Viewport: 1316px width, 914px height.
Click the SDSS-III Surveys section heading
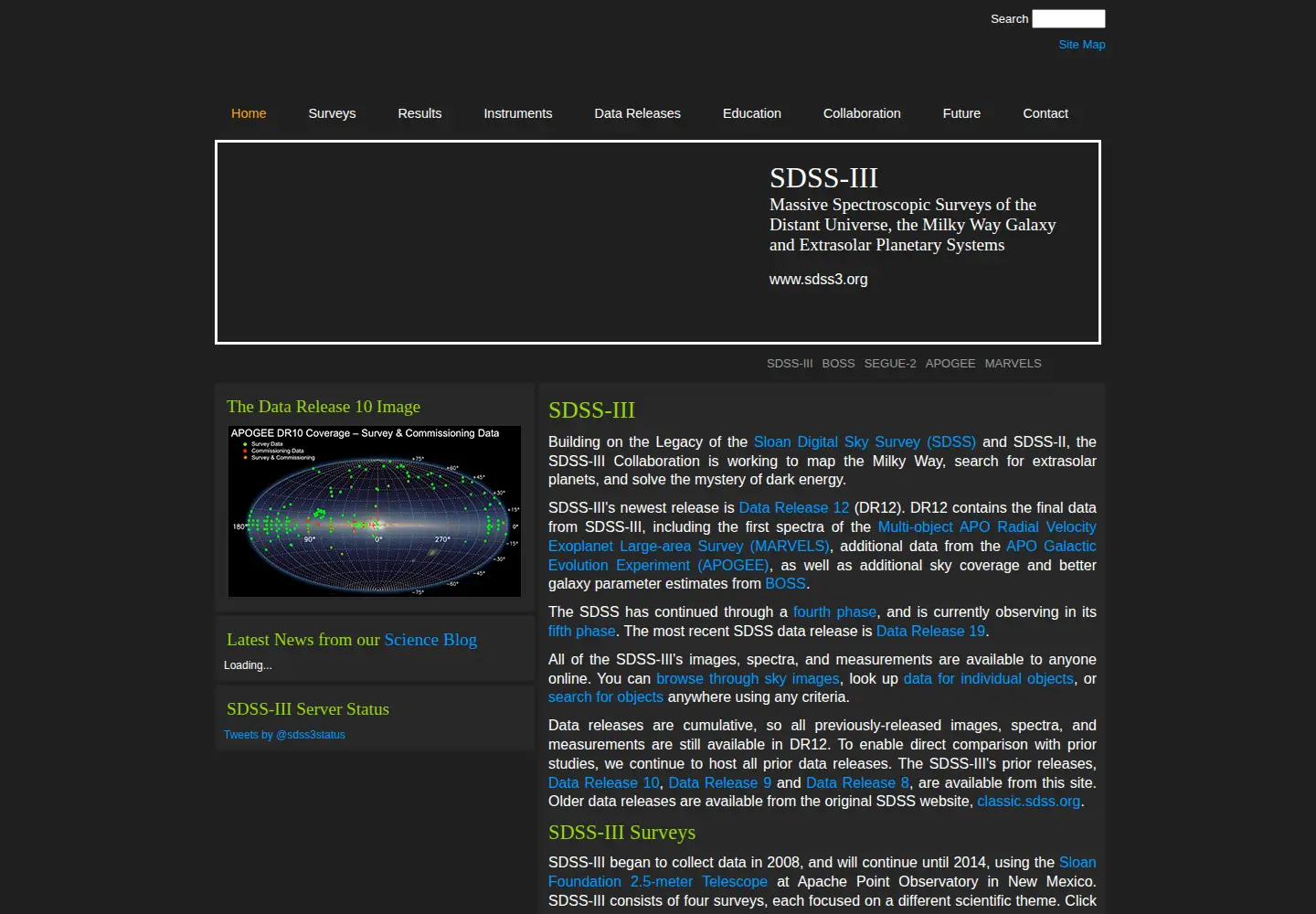coord(622,833)
